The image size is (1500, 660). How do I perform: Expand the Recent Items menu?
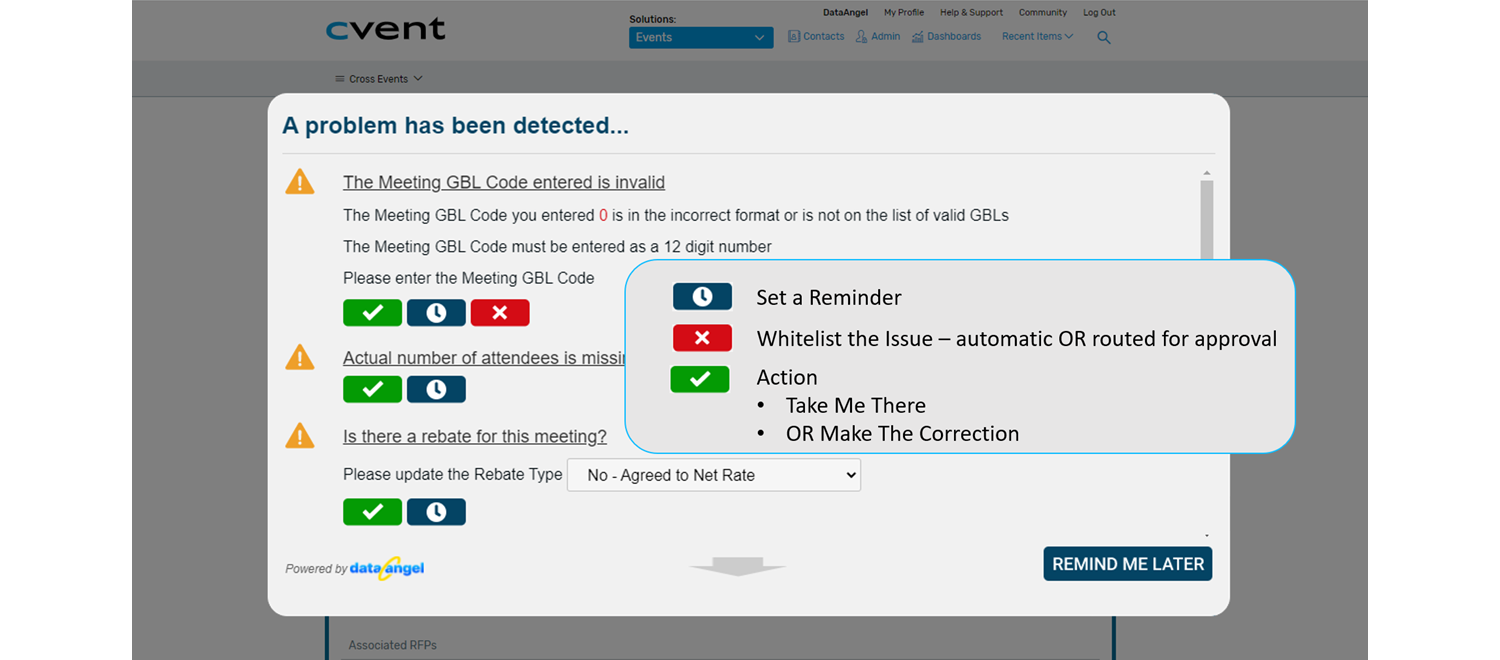click(1034, 36)
